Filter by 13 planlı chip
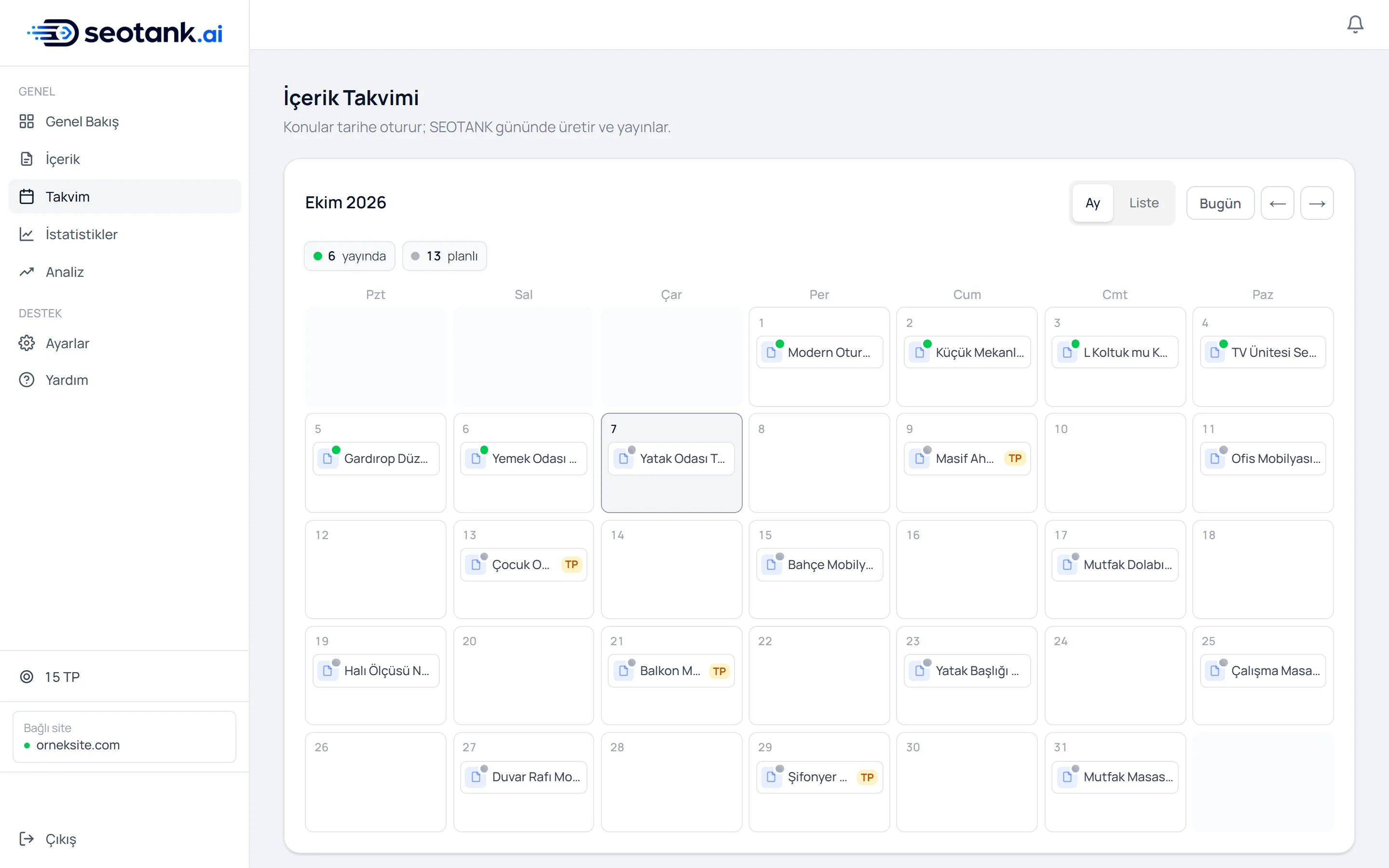The image size is (1389, 868). (x=444, y=256)
